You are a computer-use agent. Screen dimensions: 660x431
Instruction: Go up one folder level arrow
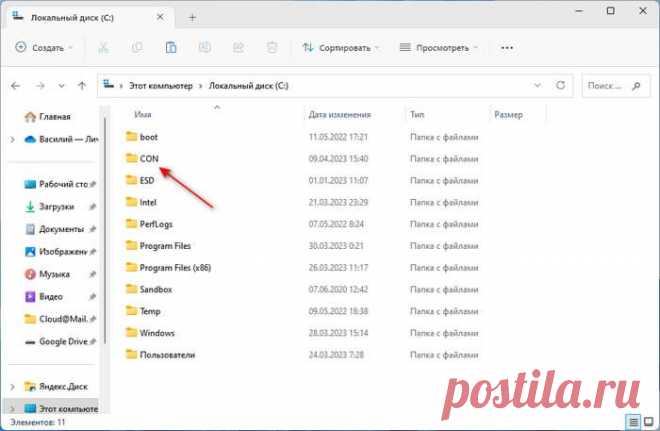tap(82, 86)
